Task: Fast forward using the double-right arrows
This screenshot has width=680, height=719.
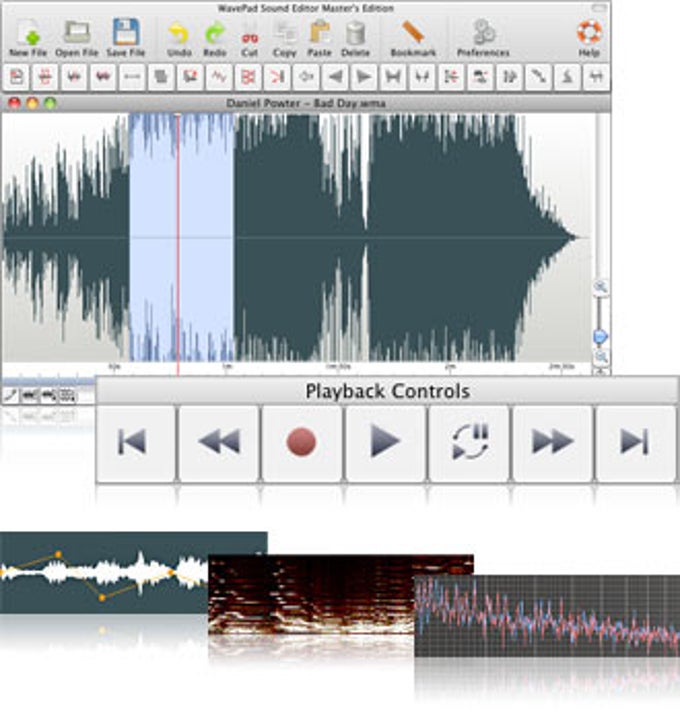Action: tap(552, 442)
